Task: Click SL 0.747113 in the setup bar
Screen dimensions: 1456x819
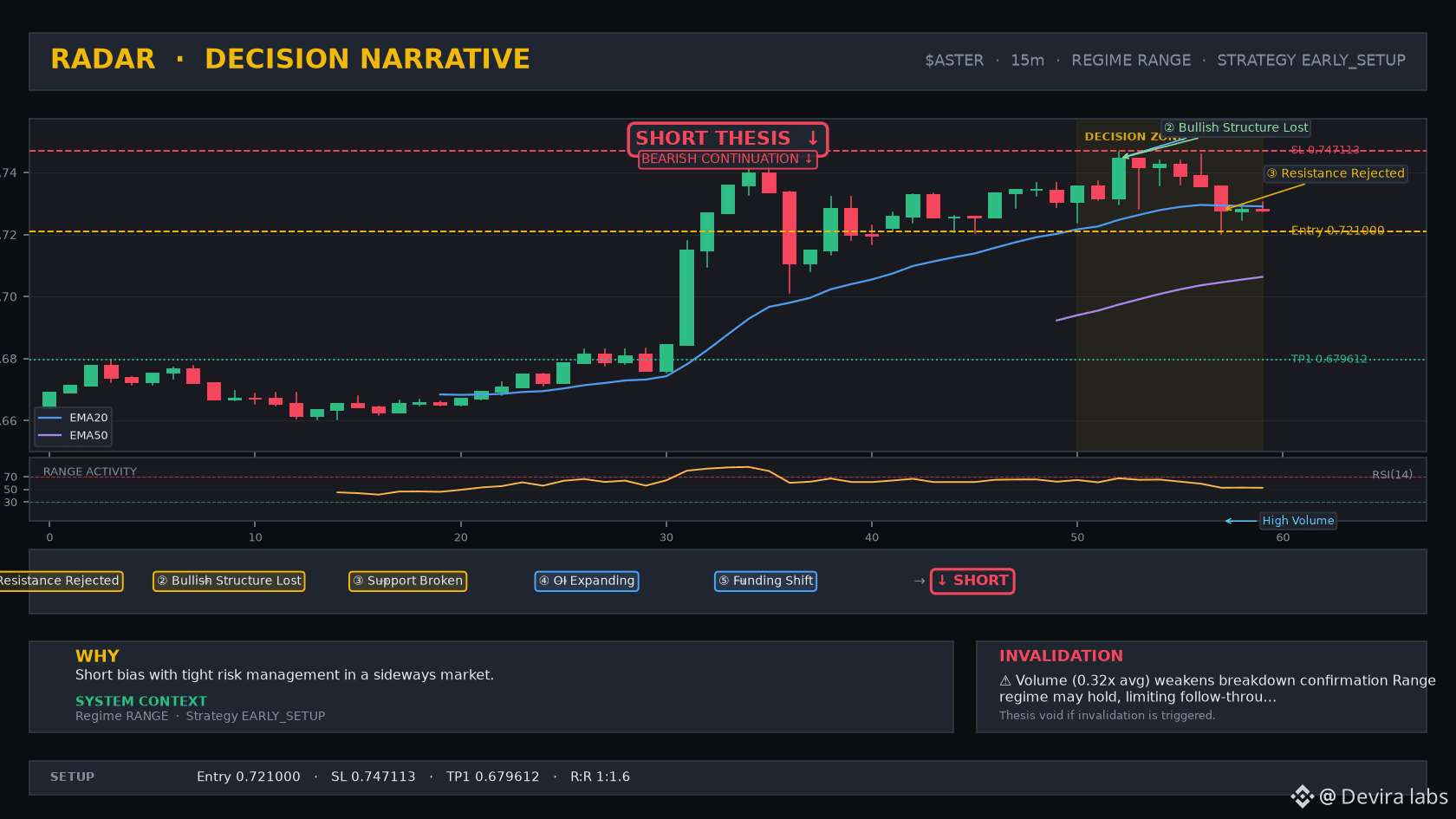Action: pos(374,777)
